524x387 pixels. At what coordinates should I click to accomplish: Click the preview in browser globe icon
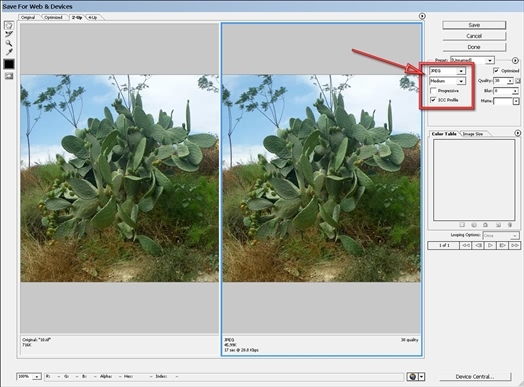412,377
